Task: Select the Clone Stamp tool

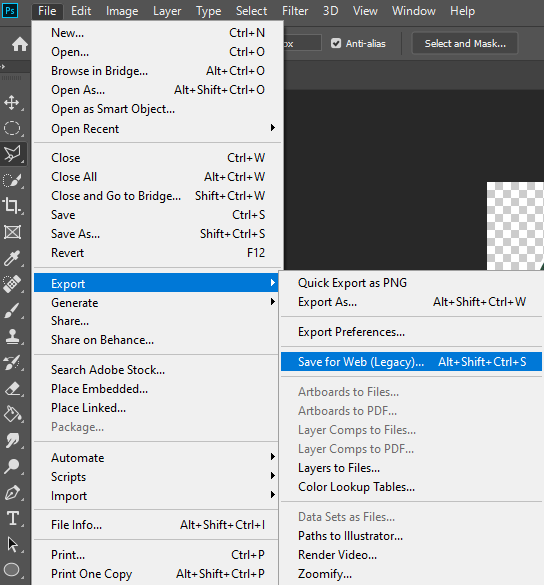Action: [12, 336]
